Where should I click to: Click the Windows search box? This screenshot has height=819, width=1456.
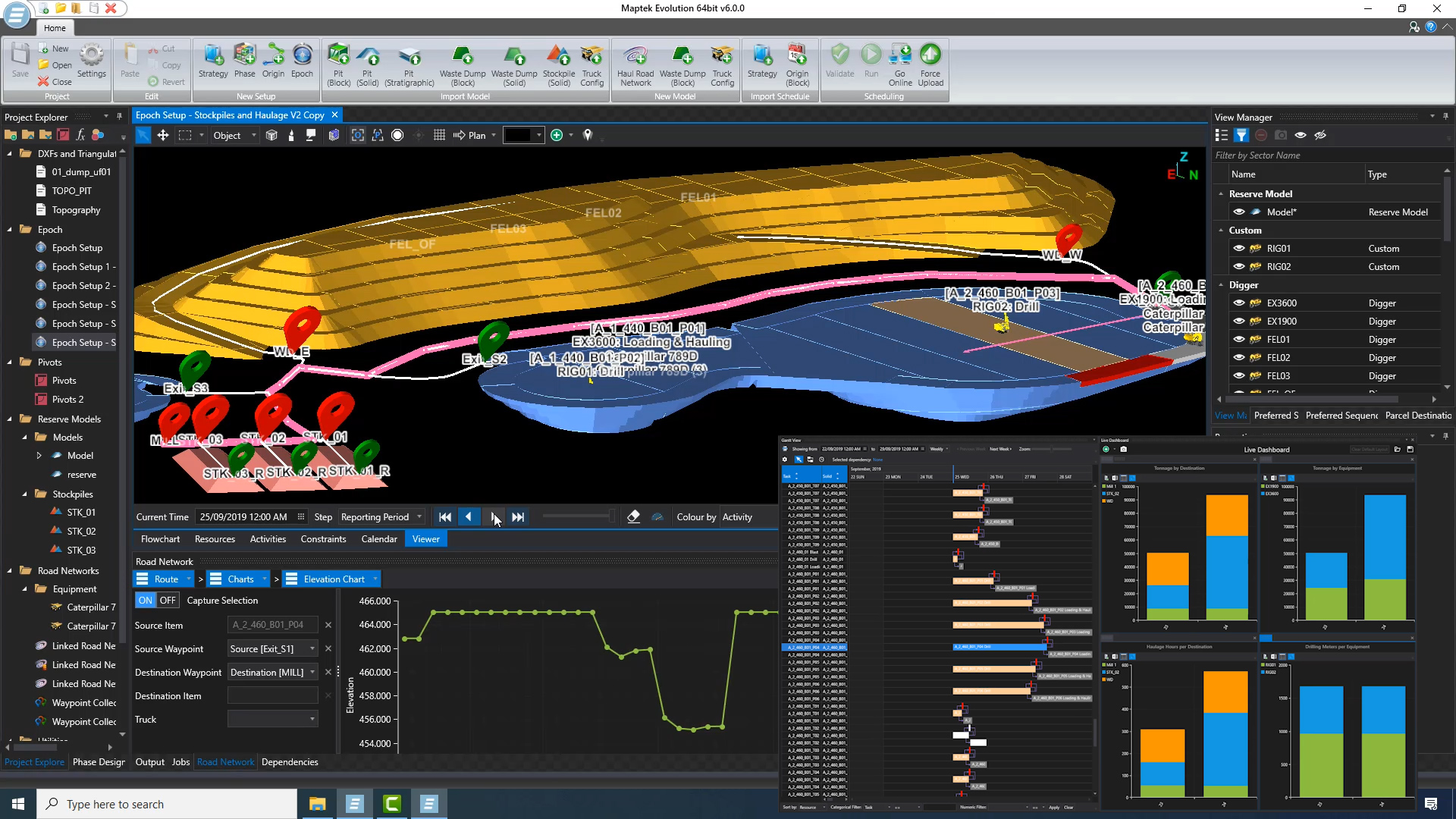(x=167, y=804)
